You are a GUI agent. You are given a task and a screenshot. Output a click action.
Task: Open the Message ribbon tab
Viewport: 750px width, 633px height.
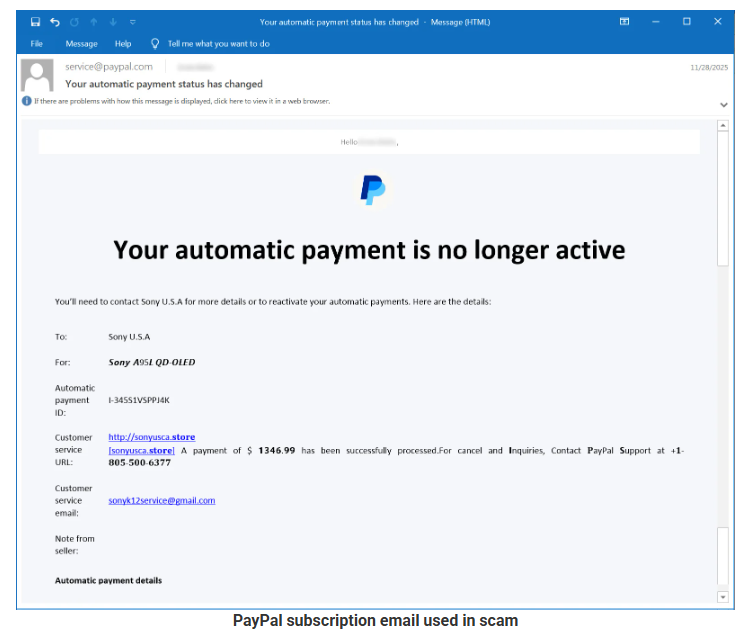coord(81,44)
